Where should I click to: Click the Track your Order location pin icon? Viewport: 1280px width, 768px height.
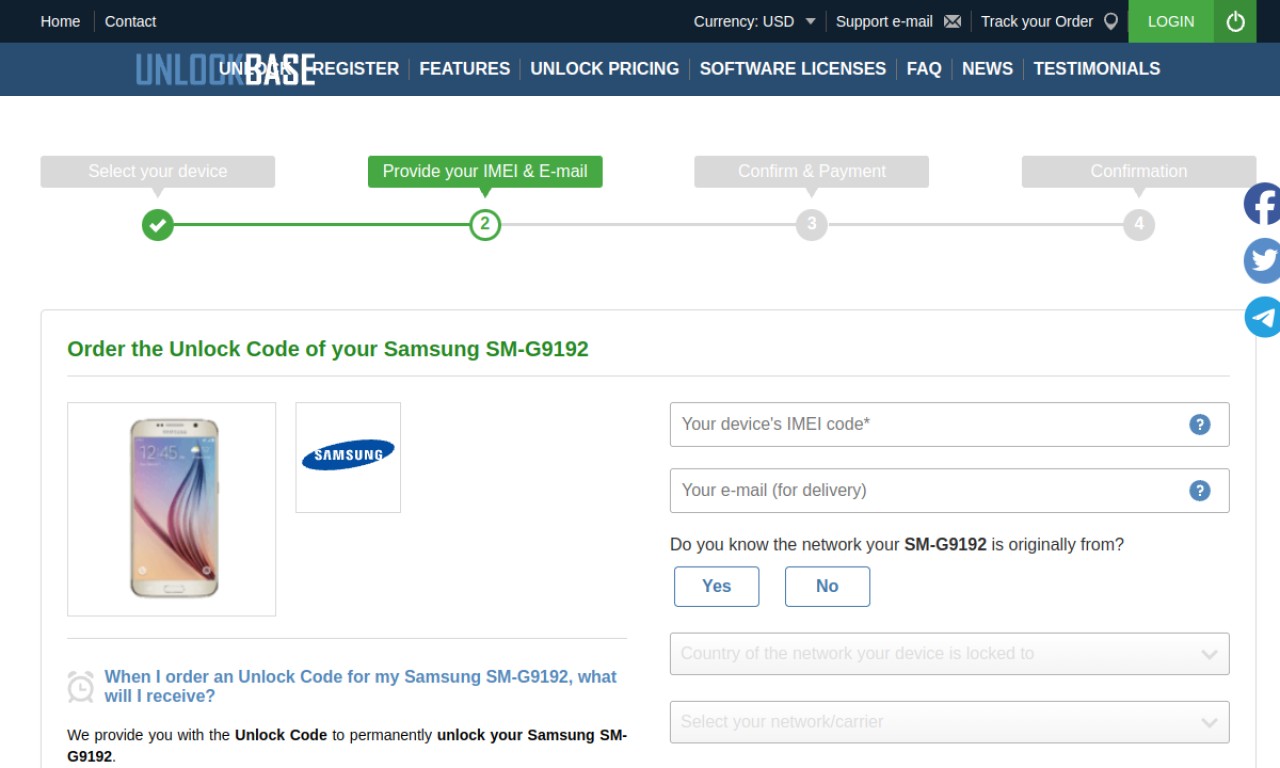point(1110,21)
